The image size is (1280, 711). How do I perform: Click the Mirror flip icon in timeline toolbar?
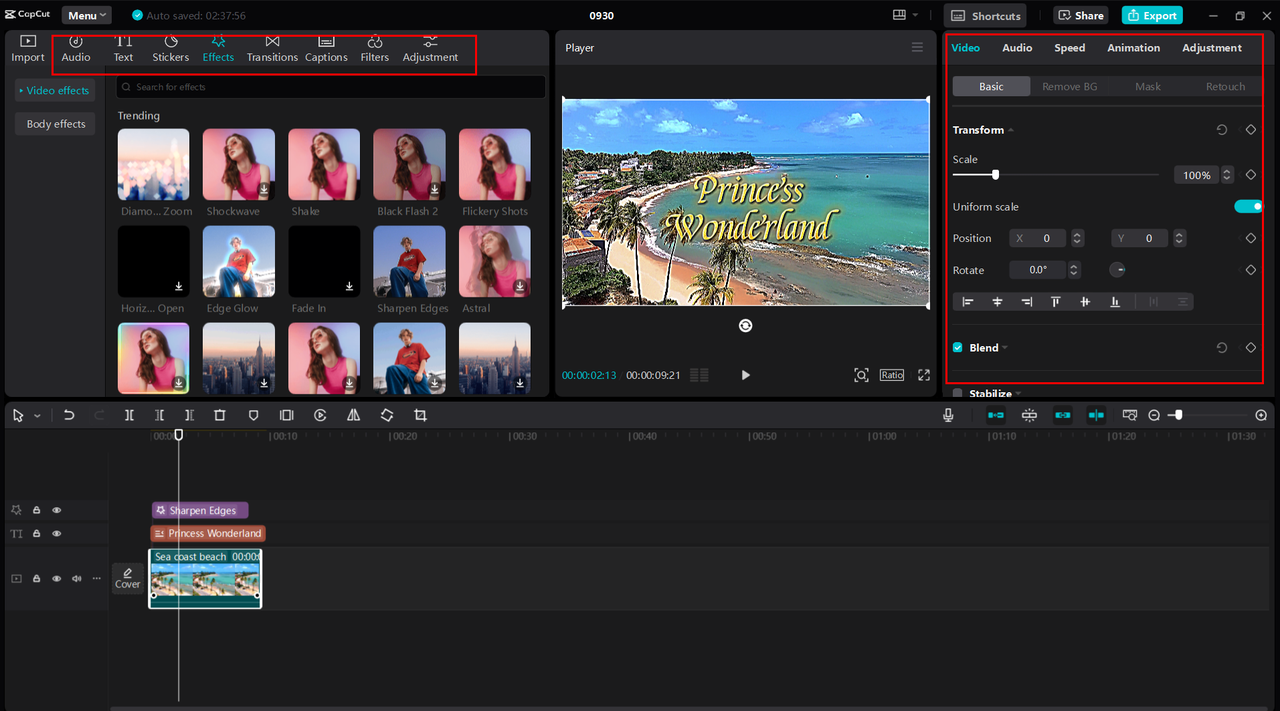tap(353, 415)
